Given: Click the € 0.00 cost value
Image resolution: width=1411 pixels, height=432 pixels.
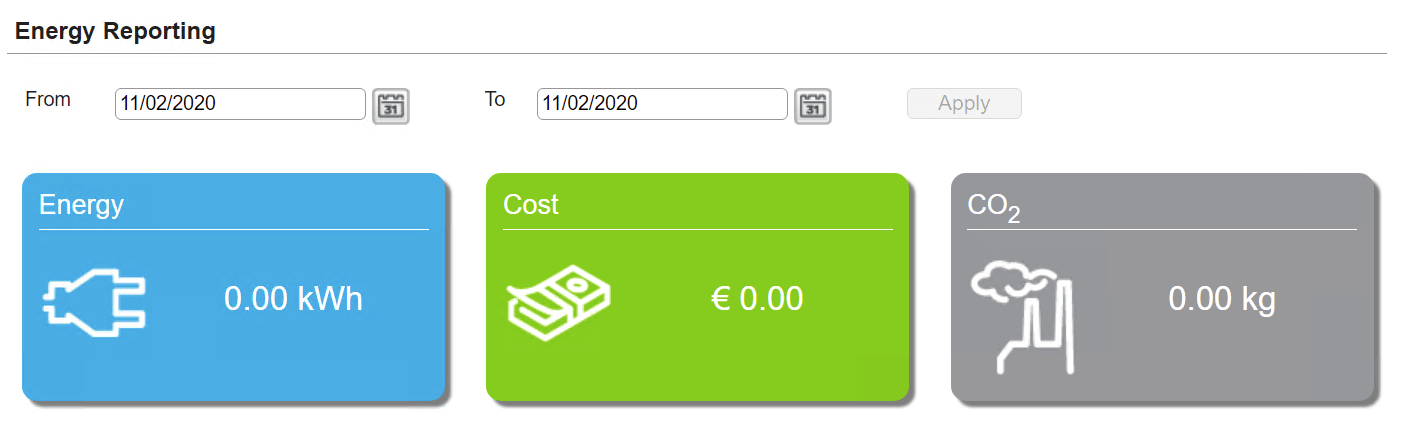Looking at the screenshot, I should (757, 299).
